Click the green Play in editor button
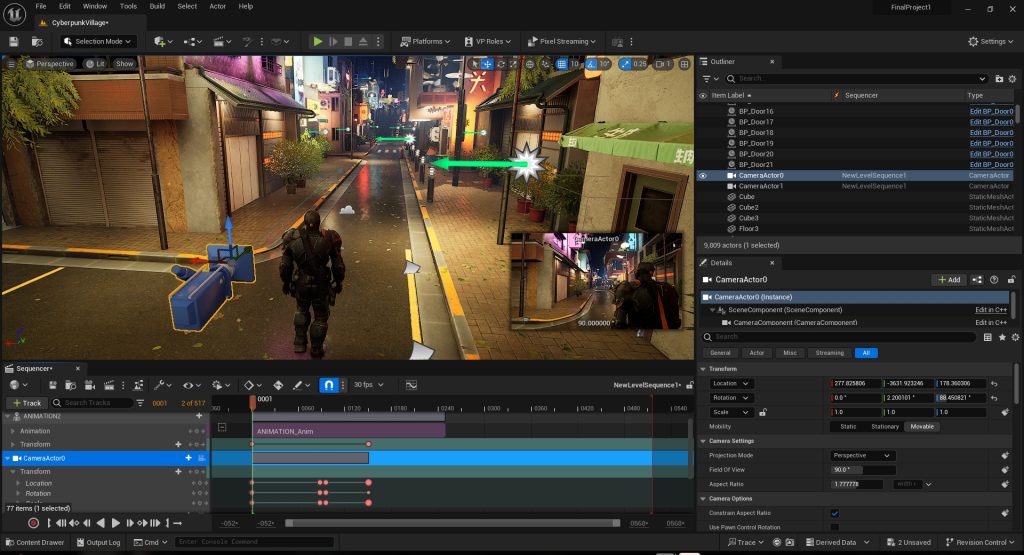The height and width of the screenshot is (555, 1024). (317, 42)
